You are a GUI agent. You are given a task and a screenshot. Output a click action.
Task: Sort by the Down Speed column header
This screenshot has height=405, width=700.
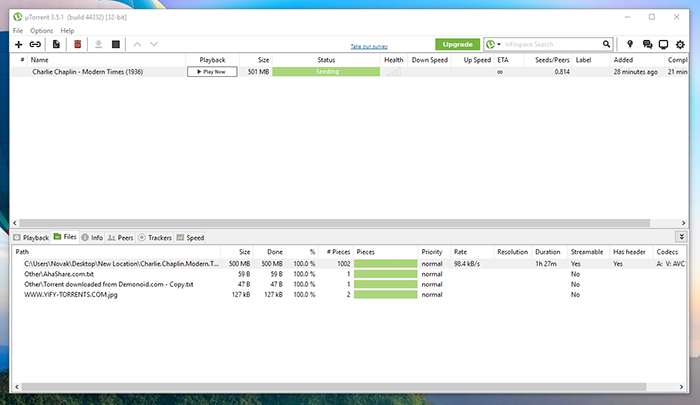429,60
